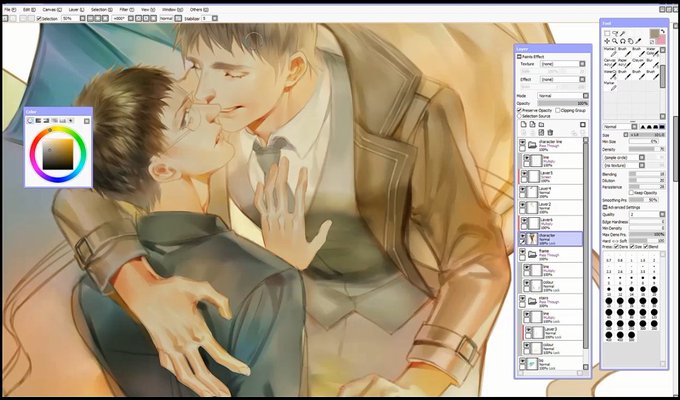Toggle Selection checkbox in top toolbar
680x400 pixels.
pyautogui.click(x=39, y=19)
